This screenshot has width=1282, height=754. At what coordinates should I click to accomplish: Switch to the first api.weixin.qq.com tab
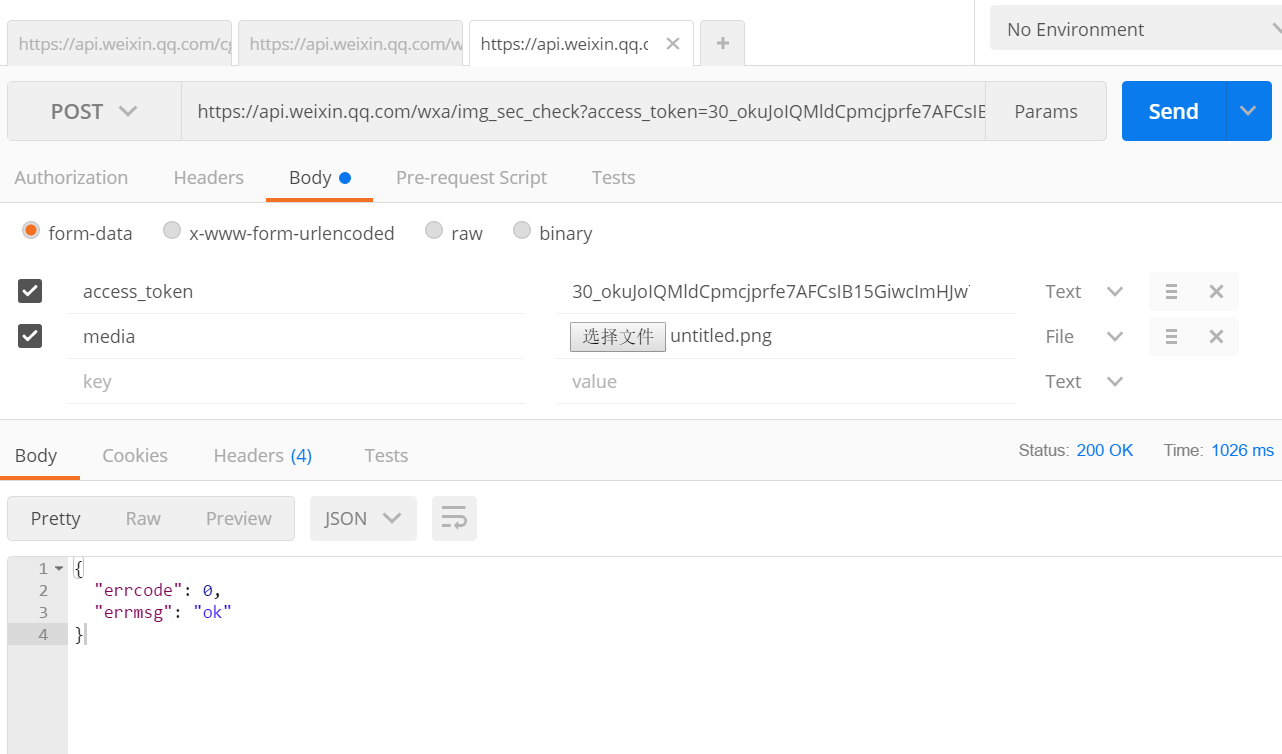pyautogui.click(x=120, y=43)
